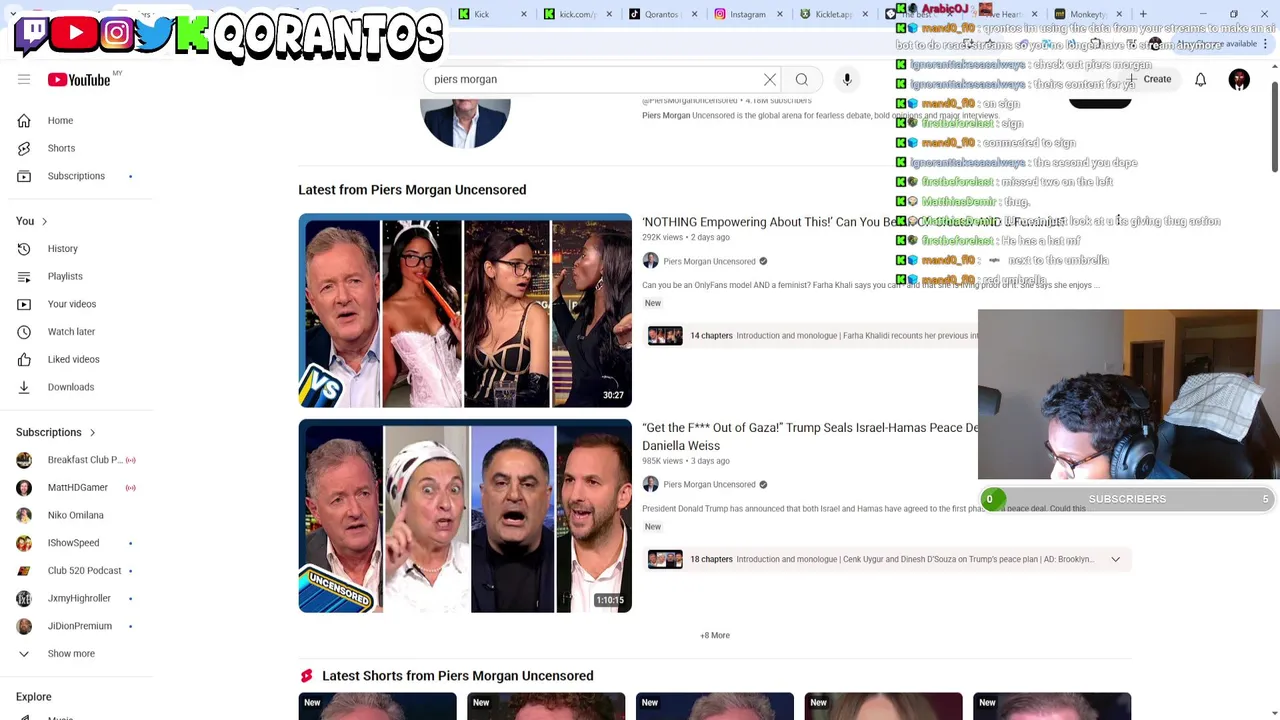Image resolution: width=1280 pixels, height=720 pixels.
Task: Expand the You section chevron
Action: point(44,221)
